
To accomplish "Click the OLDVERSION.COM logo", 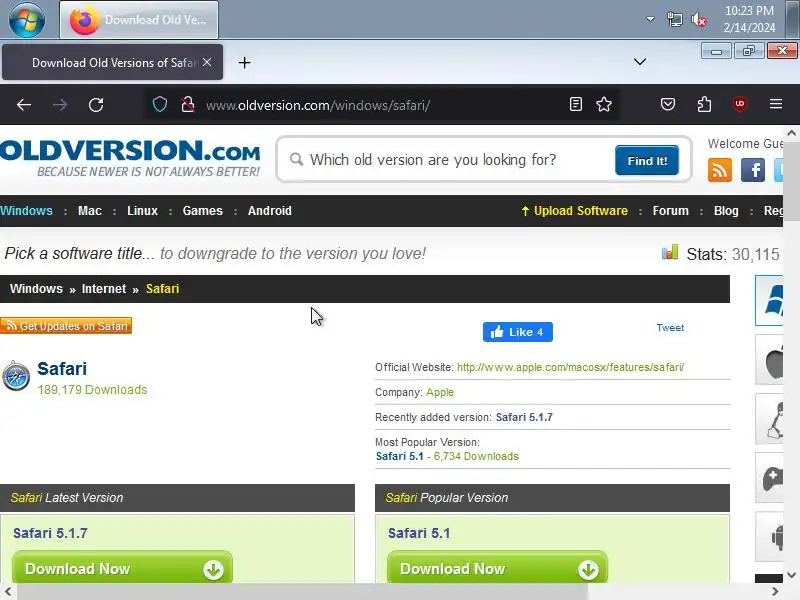I will click(x=130, y=158).
